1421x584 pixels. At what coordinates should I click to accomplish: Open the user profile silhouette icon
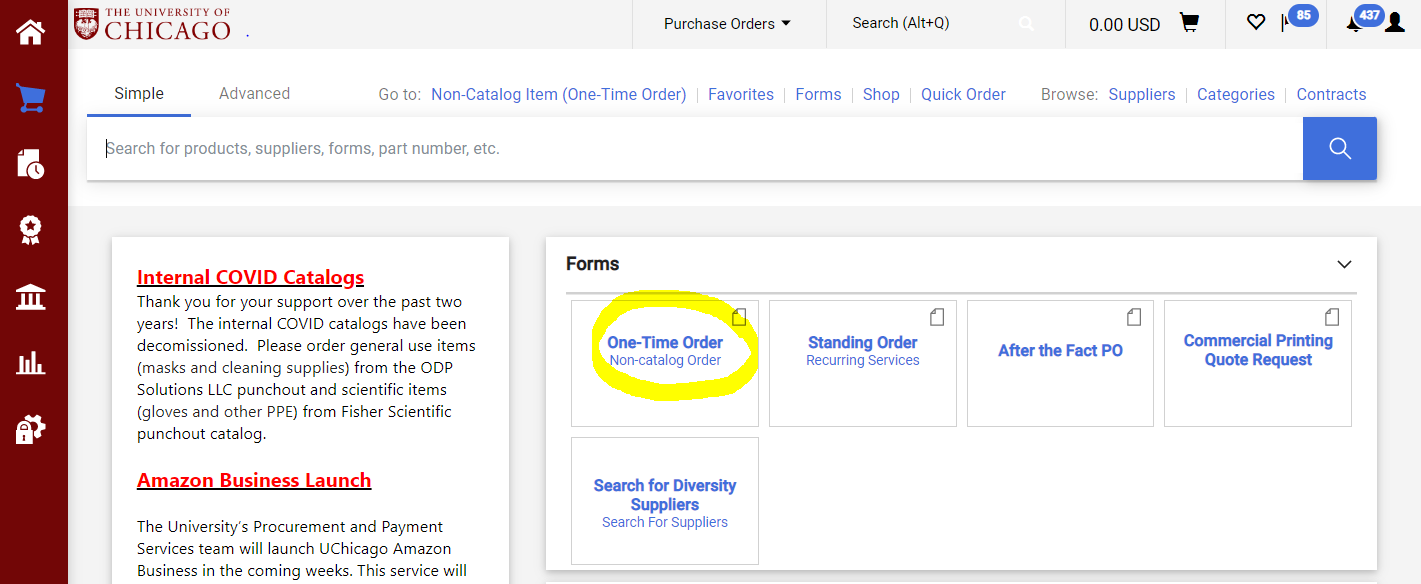pyautogui.click(x=1394, y=21)
